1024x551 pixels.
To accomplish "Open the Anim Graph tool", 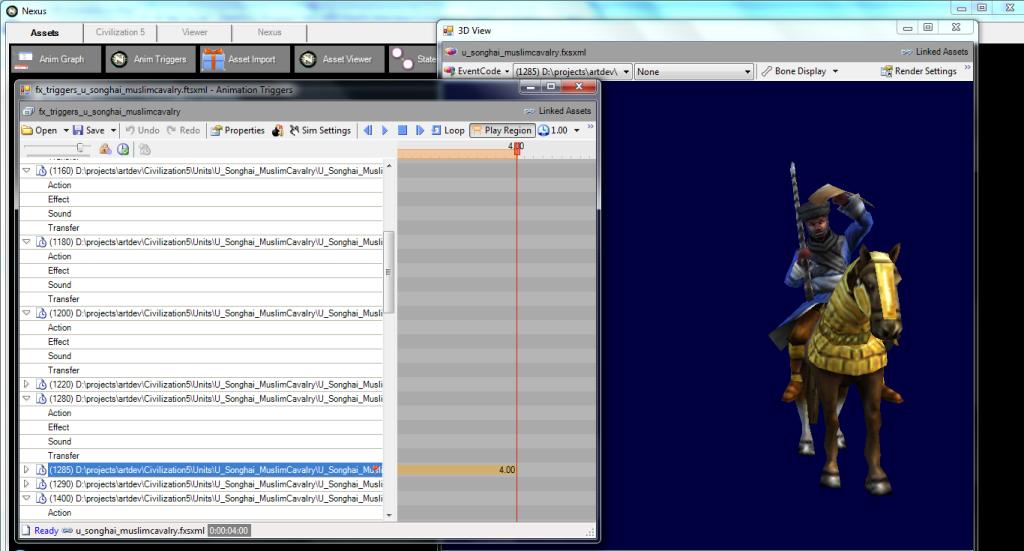I will click(56, 59).
